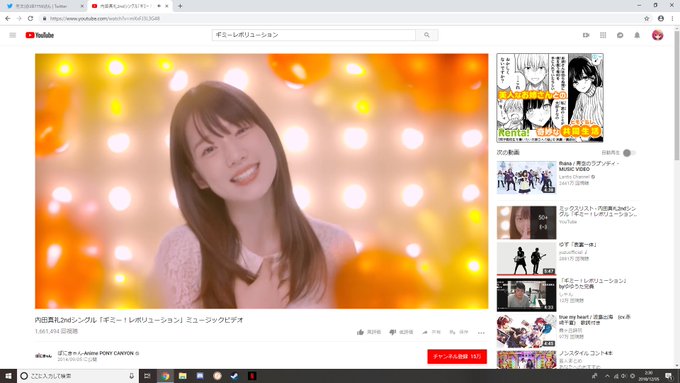The image size is (680, 383).
Task: Open the Yuyuuta cover video thumbnail
Action: click(526, 295)
